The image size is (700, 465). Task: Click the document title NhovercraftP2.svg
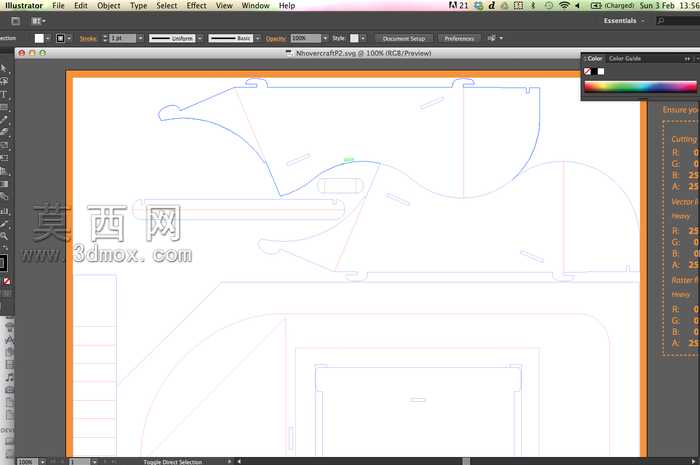pos(363,53)
